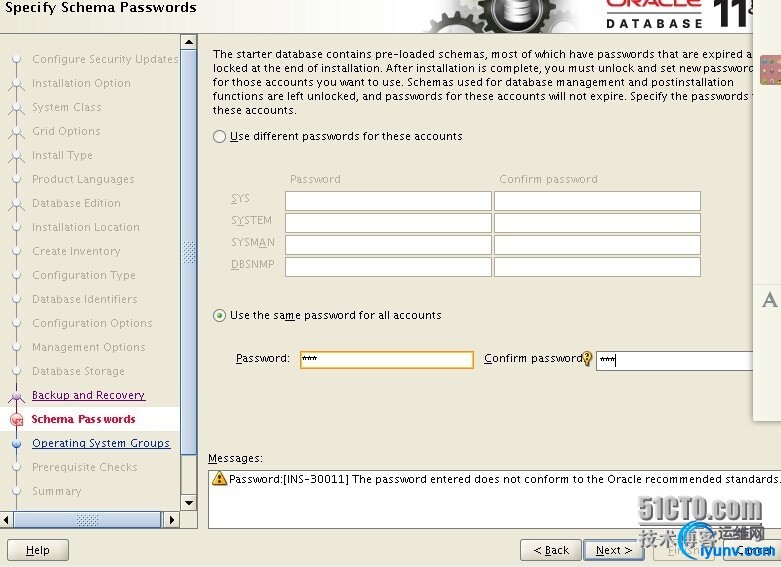The image size is (781, 567).
Task: Click the sidebar vertical scrollbar thumb
Action: pyautogui.click(x=189, y=252)
